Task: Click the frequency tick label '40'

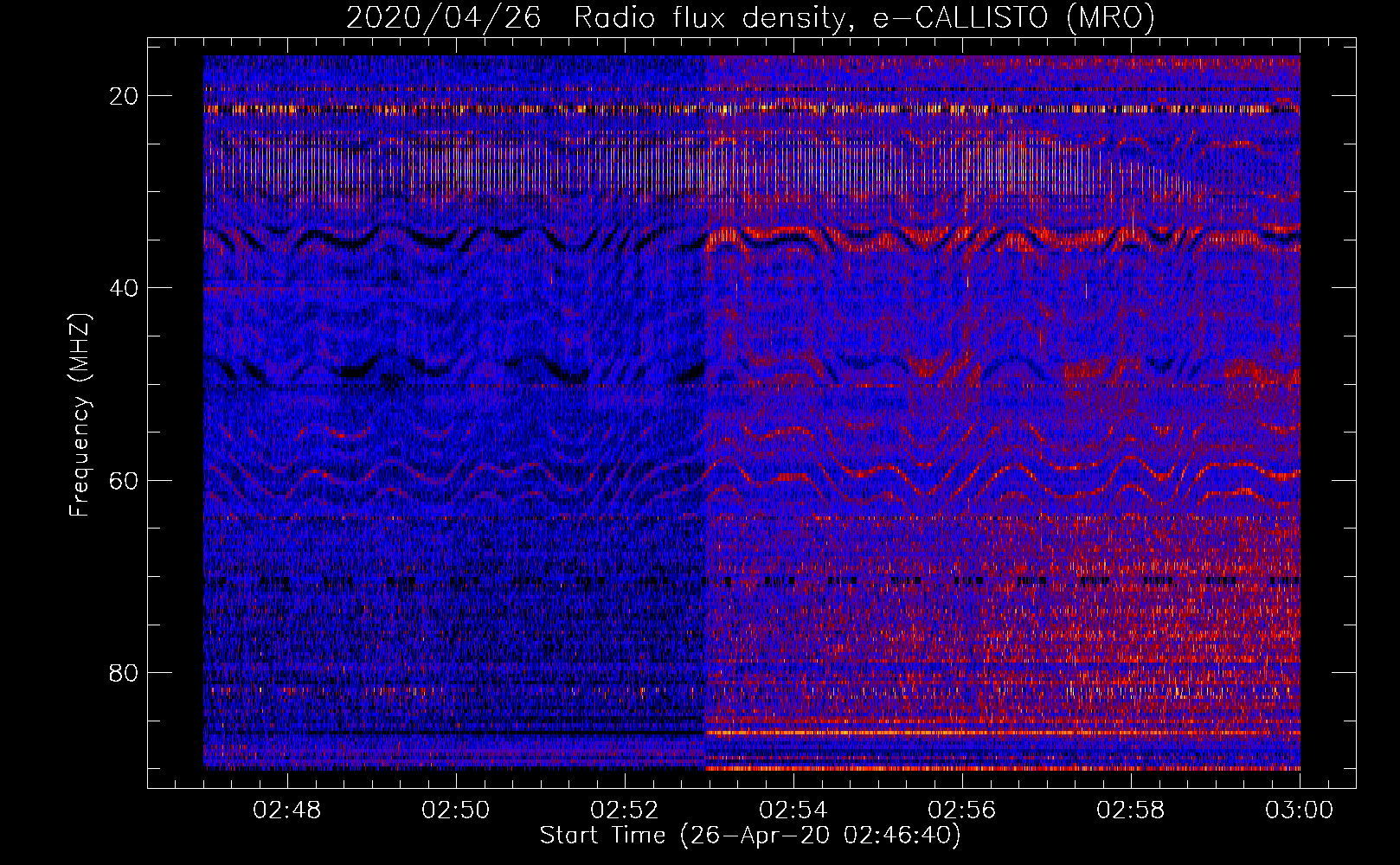Action: [125, 288]
